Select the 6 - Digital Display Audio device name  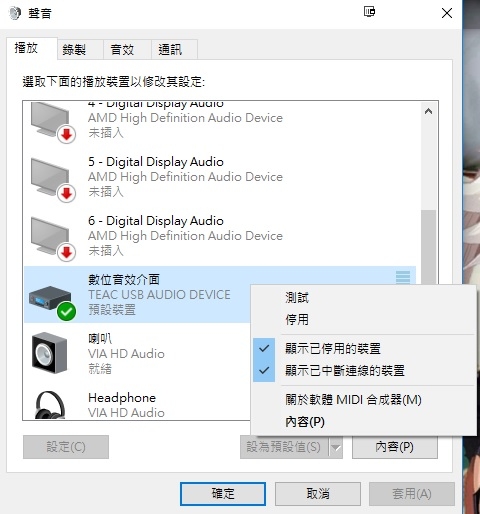click(x=156, y=221)
